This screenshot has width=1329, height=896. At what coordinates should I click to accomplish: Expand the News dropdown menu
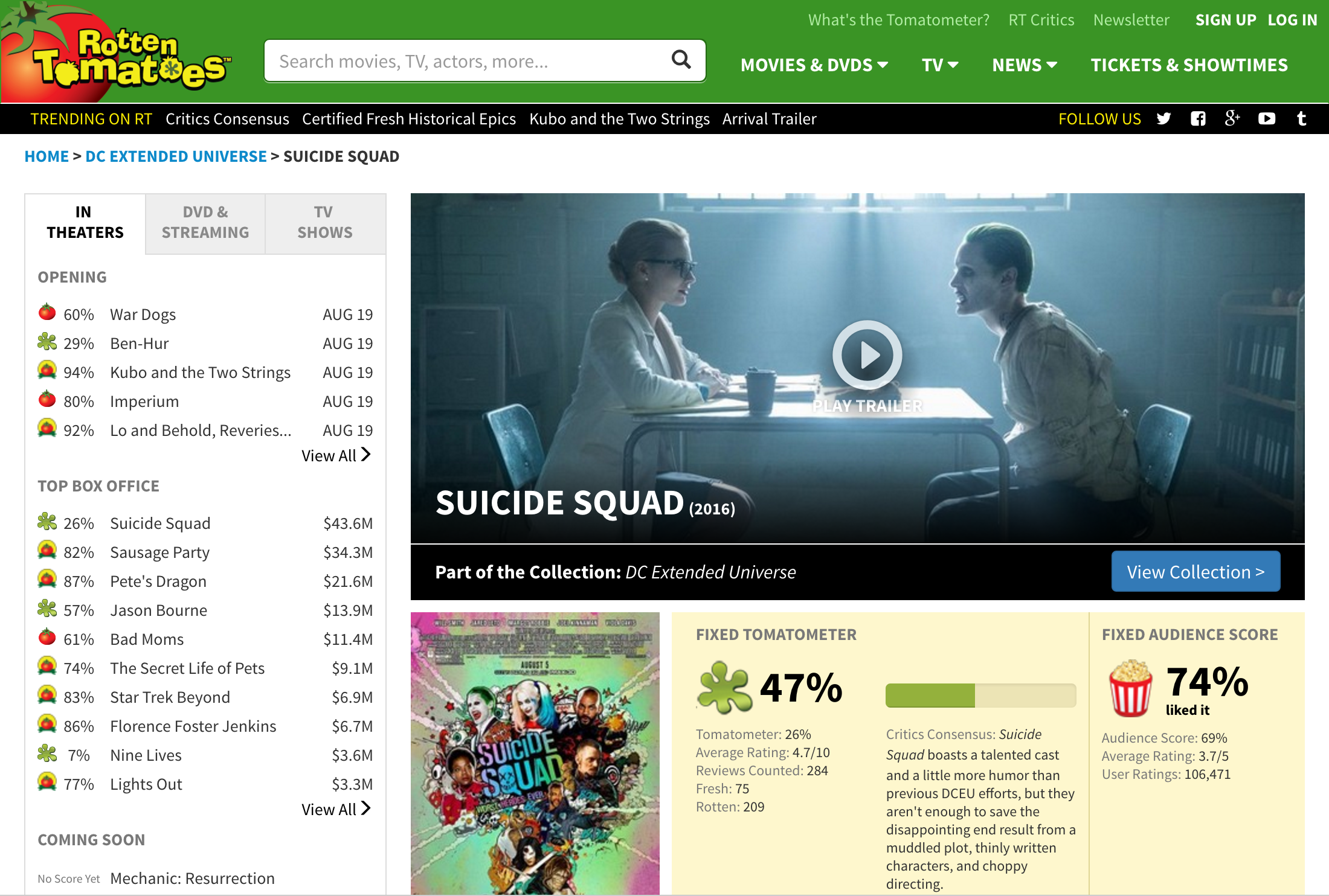coord(1024,65)
